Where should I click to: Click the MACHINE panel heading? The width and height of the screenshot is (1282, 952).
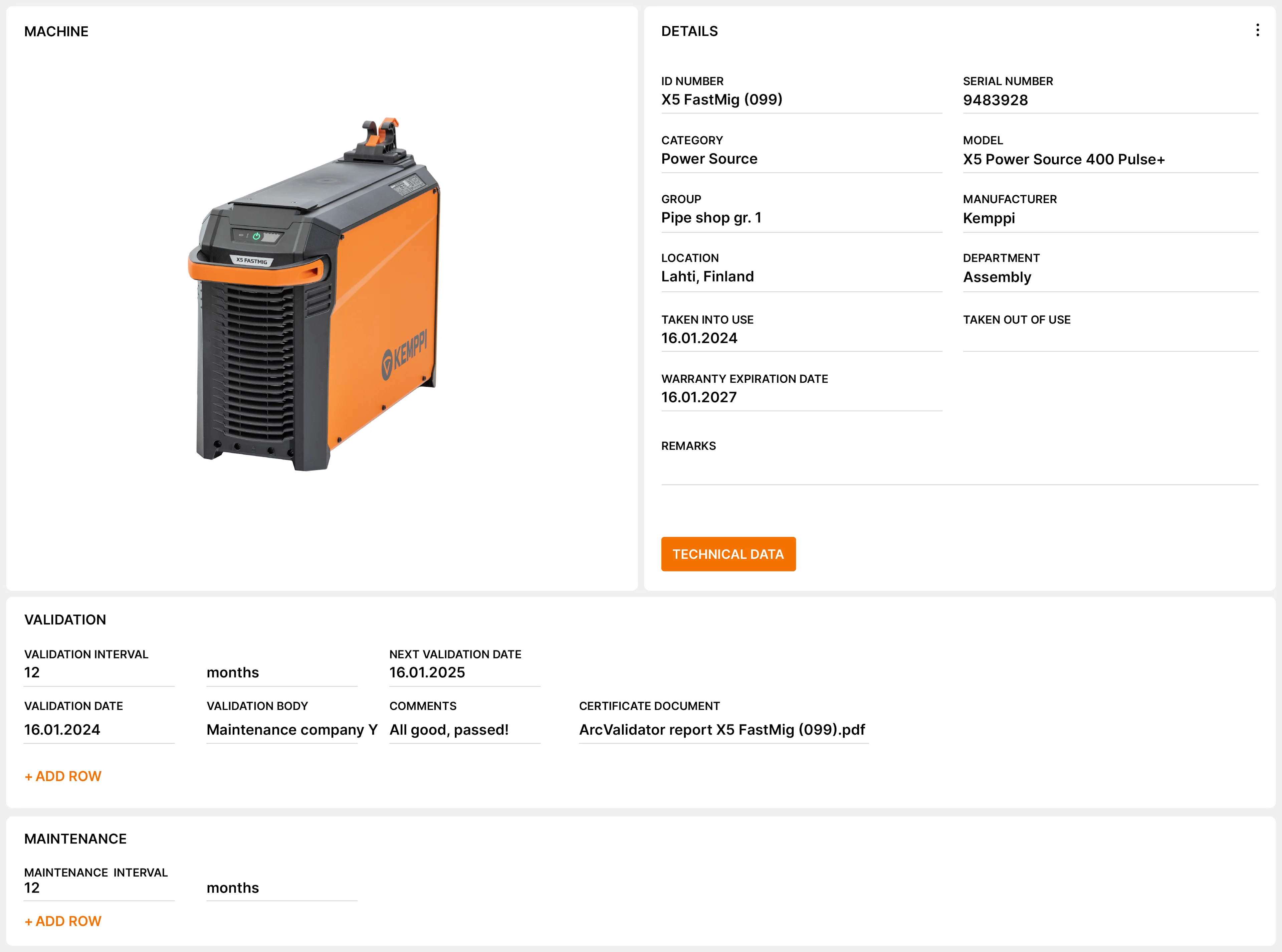click(x=56, y=31)
